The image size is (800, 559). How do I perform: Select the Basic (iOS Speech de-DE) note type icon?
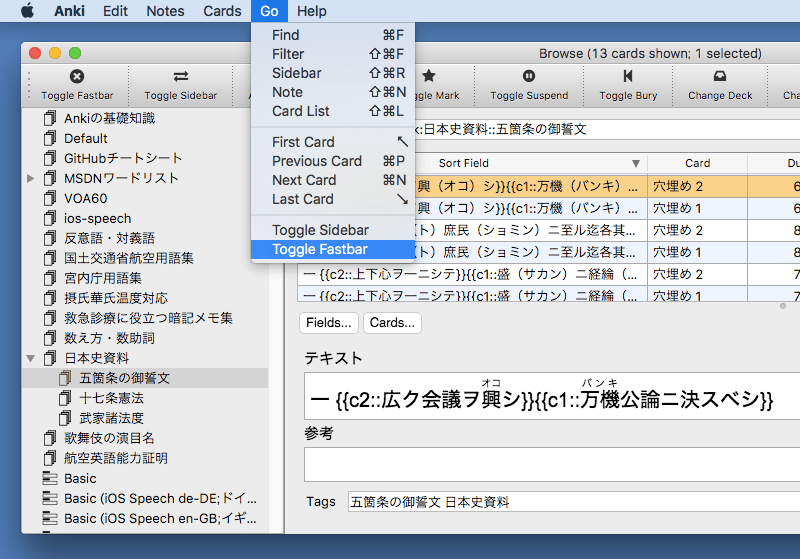(x=50, y=498)
